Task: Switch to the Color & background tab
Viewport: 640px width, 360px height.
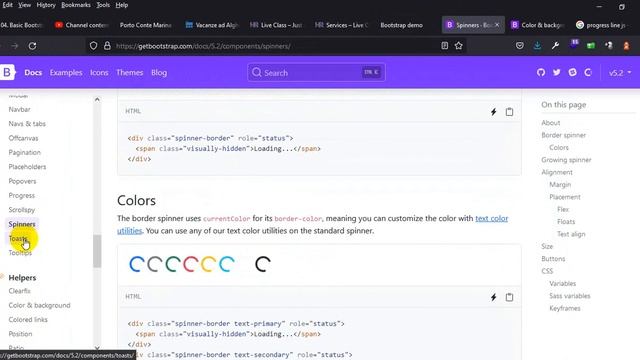Action: tap(538, 25)
